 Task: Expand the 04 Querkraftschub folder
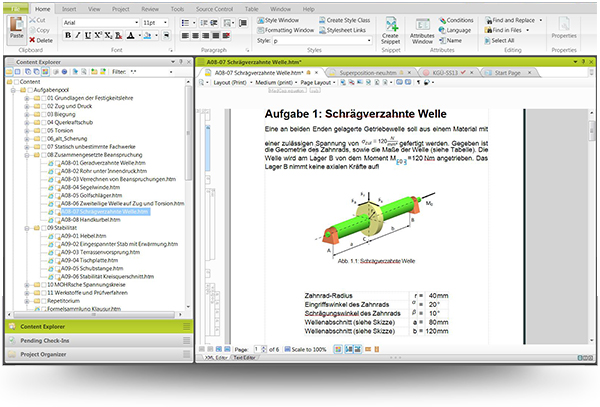point(27,122)
